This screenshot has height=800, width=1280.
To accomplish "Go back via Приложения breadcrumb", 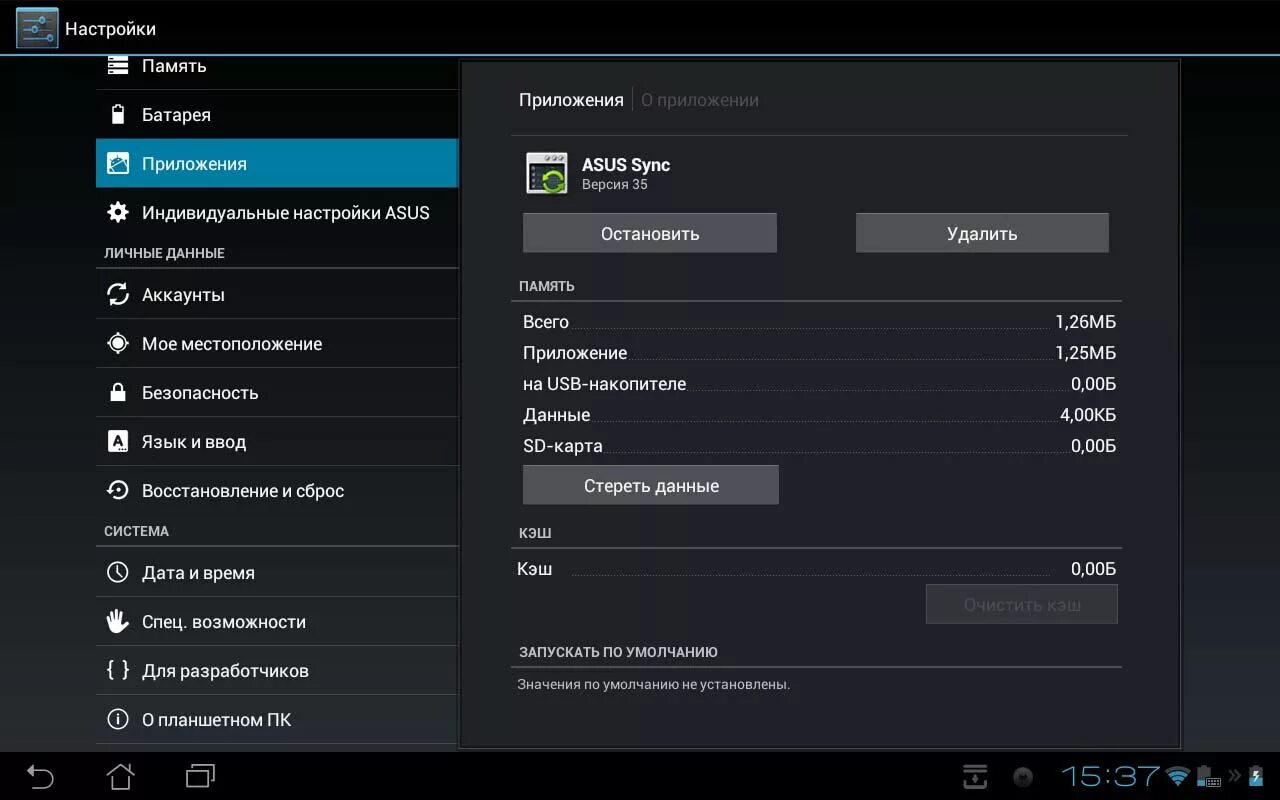I will point(571,100).
